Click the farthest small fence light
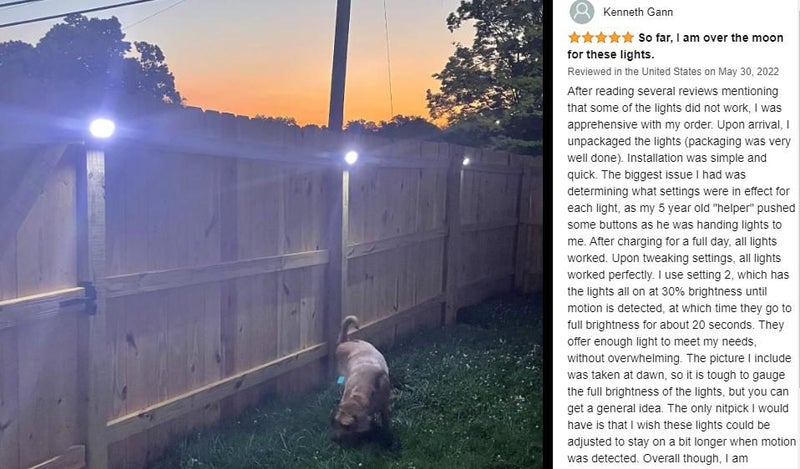 coord(465,161)
